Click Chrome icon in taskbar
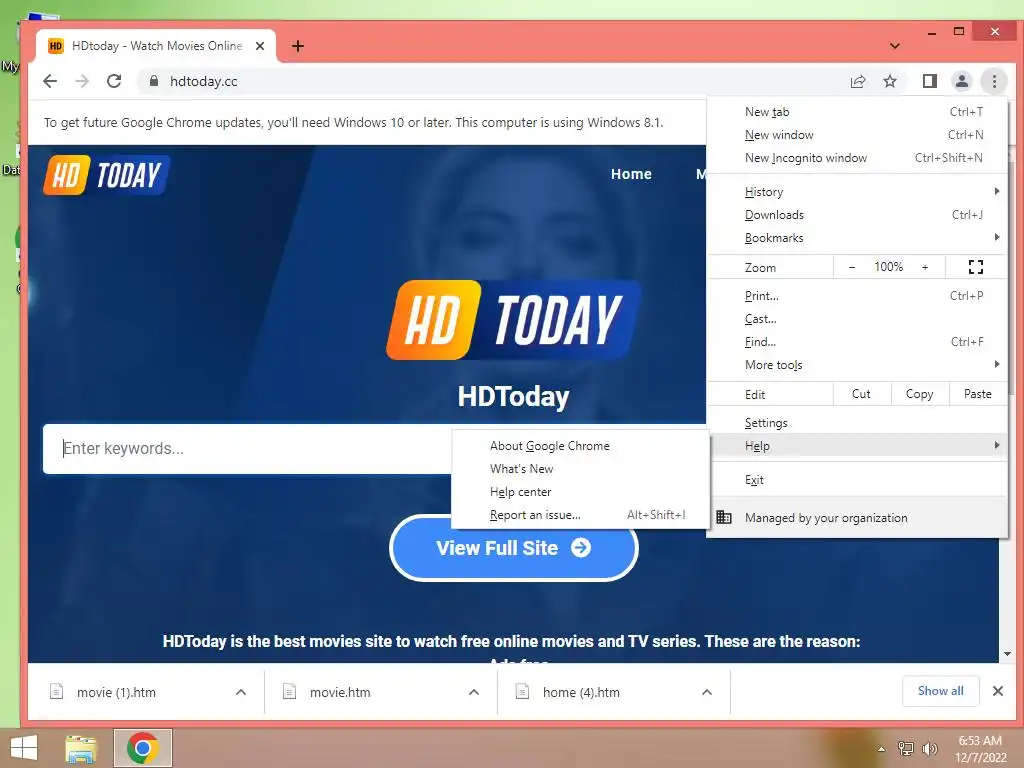Image resolution: width=1024 pixels, height=768 pixels. [143, 748]
